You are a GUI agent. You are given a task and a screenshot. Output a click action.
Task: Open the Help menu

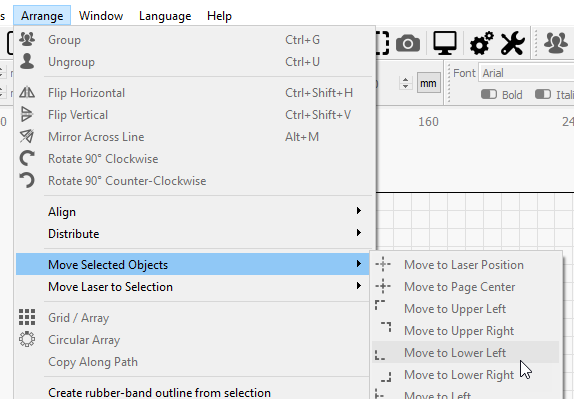click(219, 16)
